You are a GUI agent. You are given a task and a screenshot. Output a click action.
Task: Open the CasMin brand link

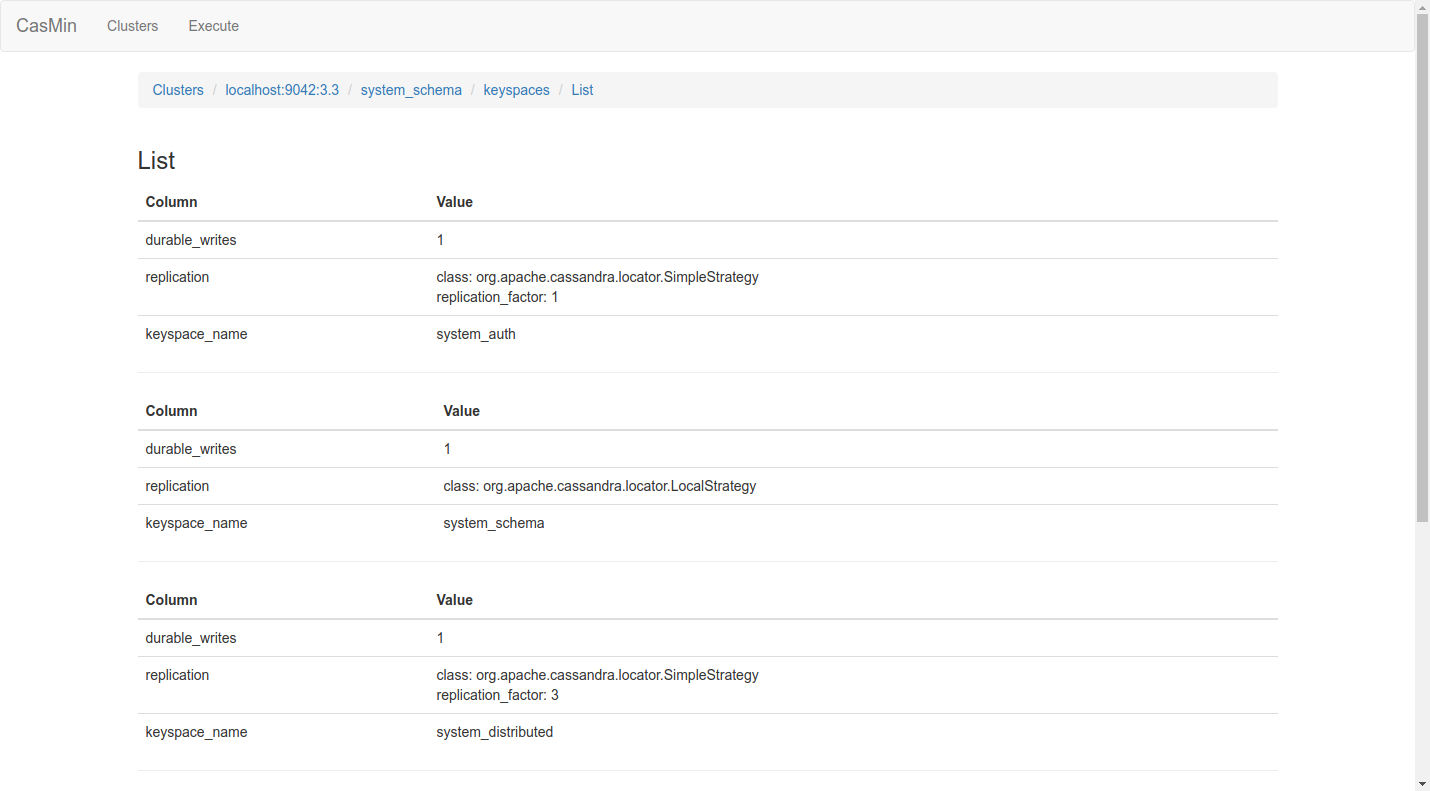tap(46, 26)
